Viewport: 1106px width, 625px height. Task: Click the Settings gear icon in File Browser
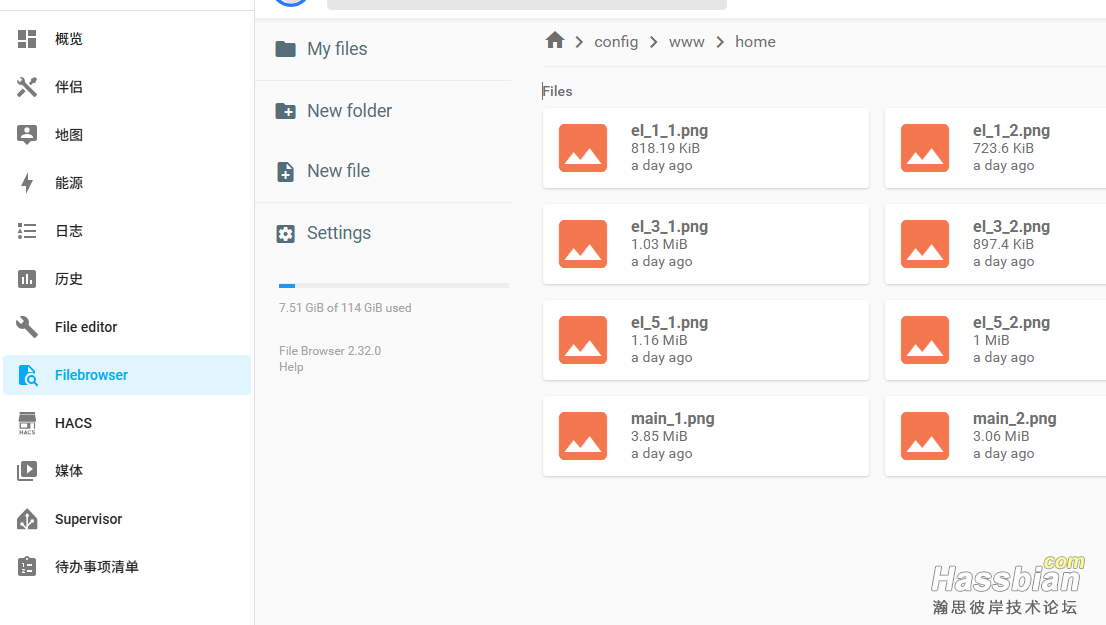click(x=286, y=233)
